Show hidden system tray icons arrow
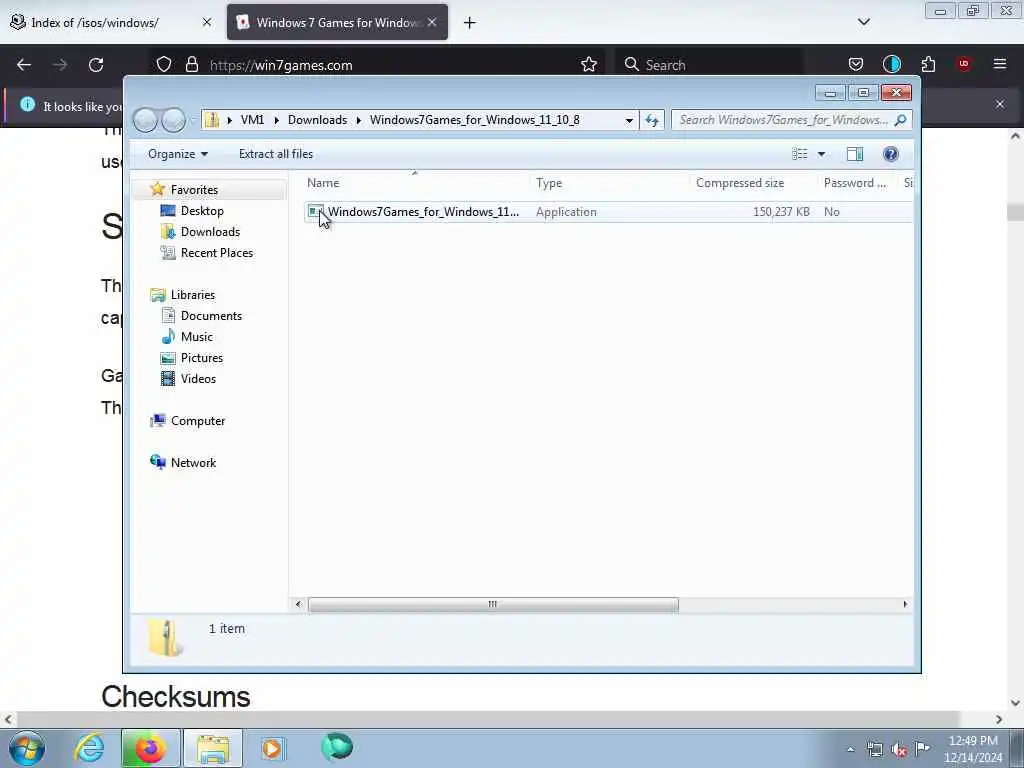Screen dimensions: 1024x768 850,750
